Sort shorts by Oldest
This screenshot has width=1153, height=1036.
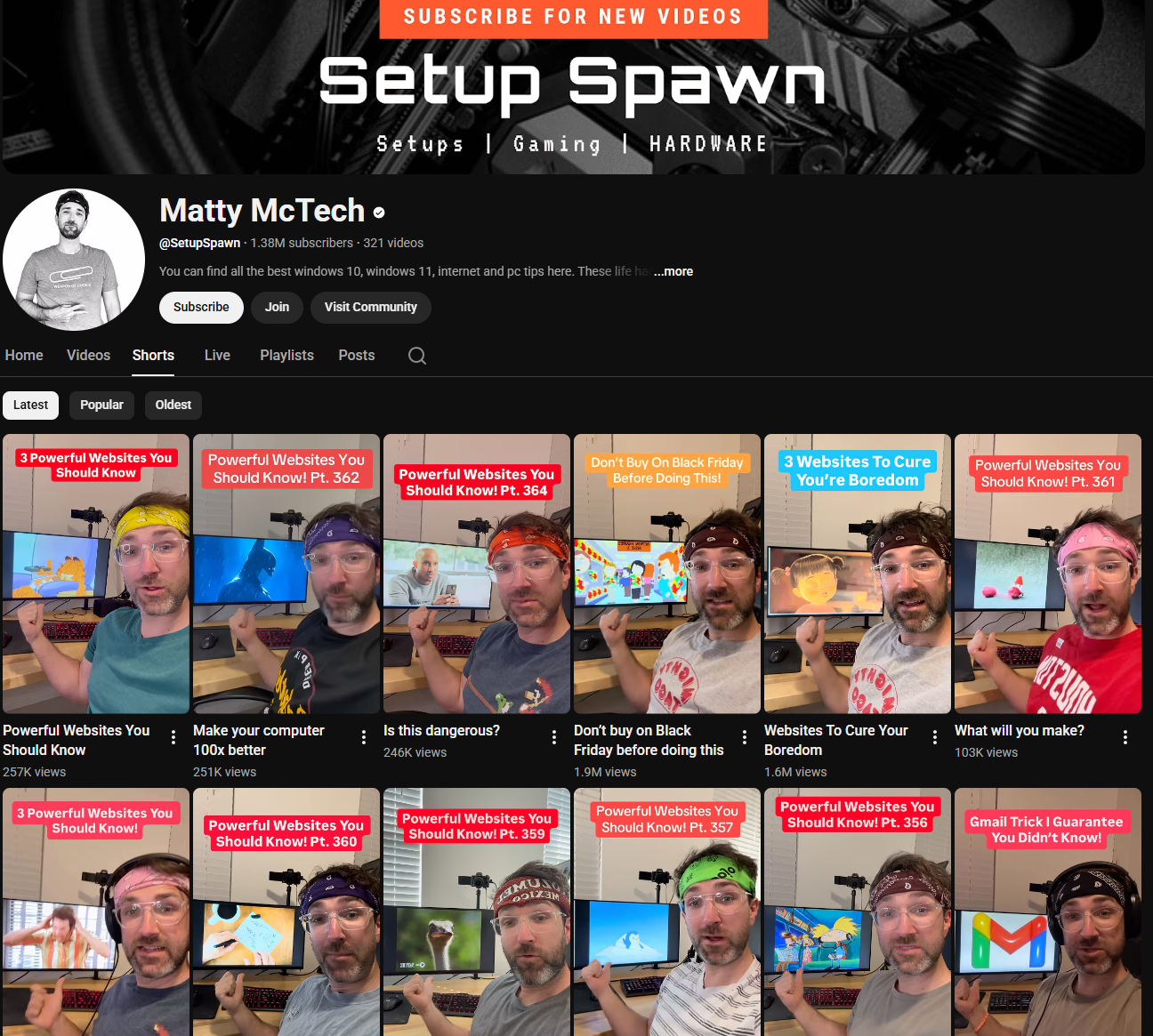[173, 406]
